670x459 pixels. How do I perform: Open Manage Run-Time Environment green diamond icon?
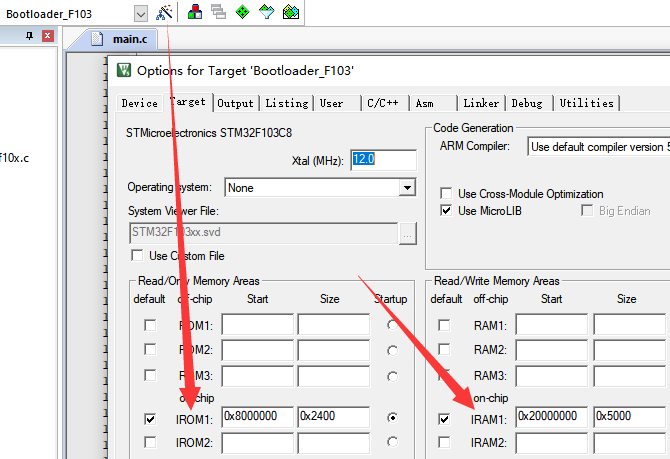coord(243,12)
